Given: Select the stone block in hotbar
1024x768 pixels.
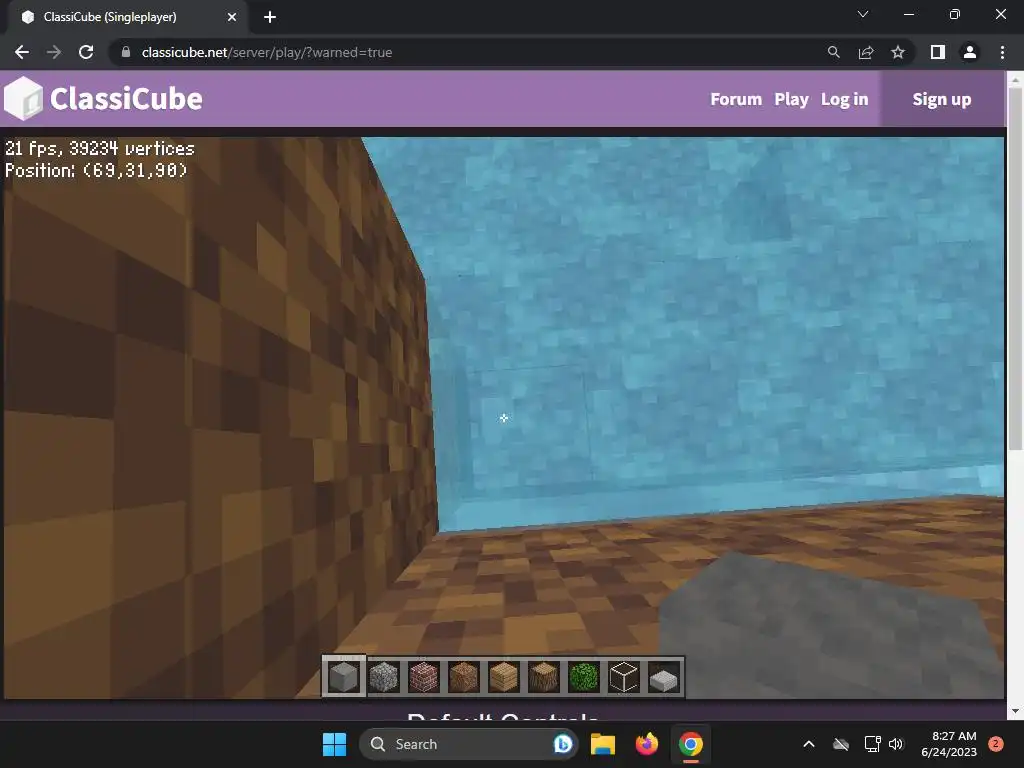Looking at the screenshot, I should pos(344,677).
